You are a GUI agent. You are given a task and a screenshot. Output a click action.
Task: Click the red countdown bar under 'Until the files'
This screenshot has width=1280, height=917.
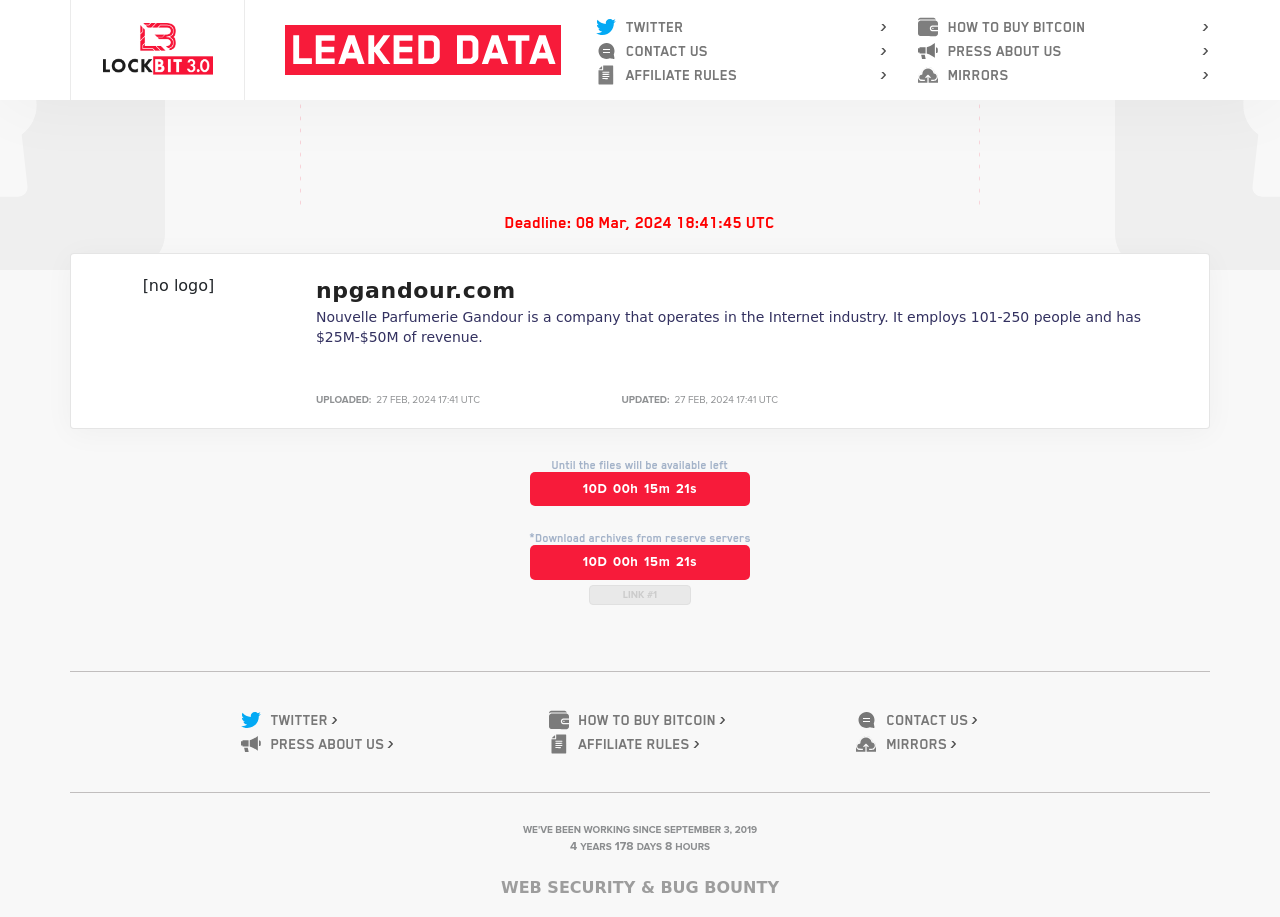click(640, 489)
